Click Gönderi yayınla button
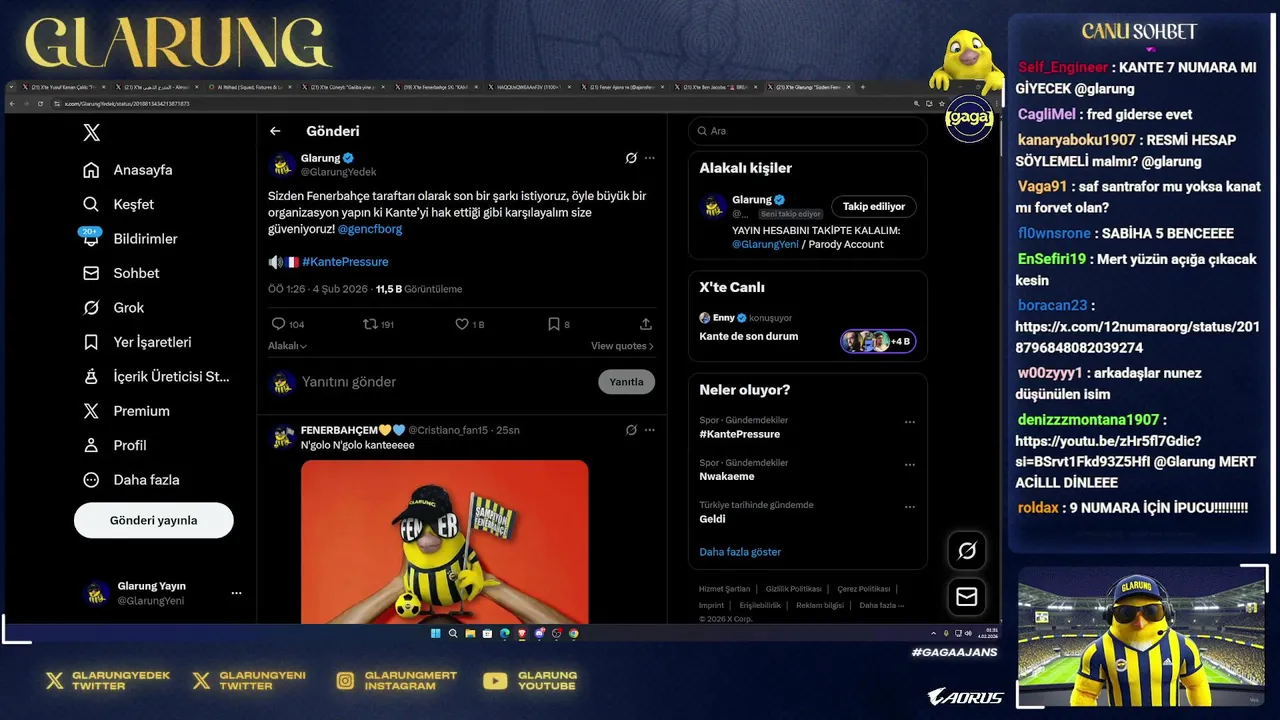 coord(153,520)
